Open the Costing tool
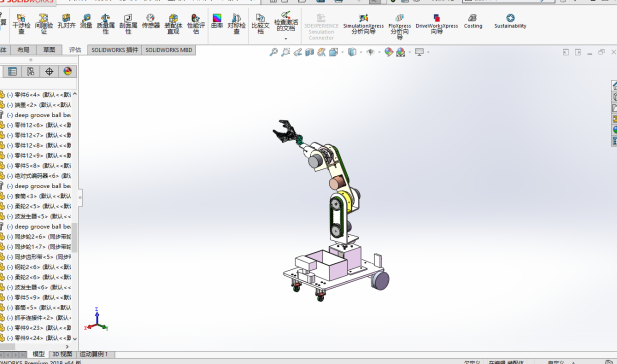 473,21
